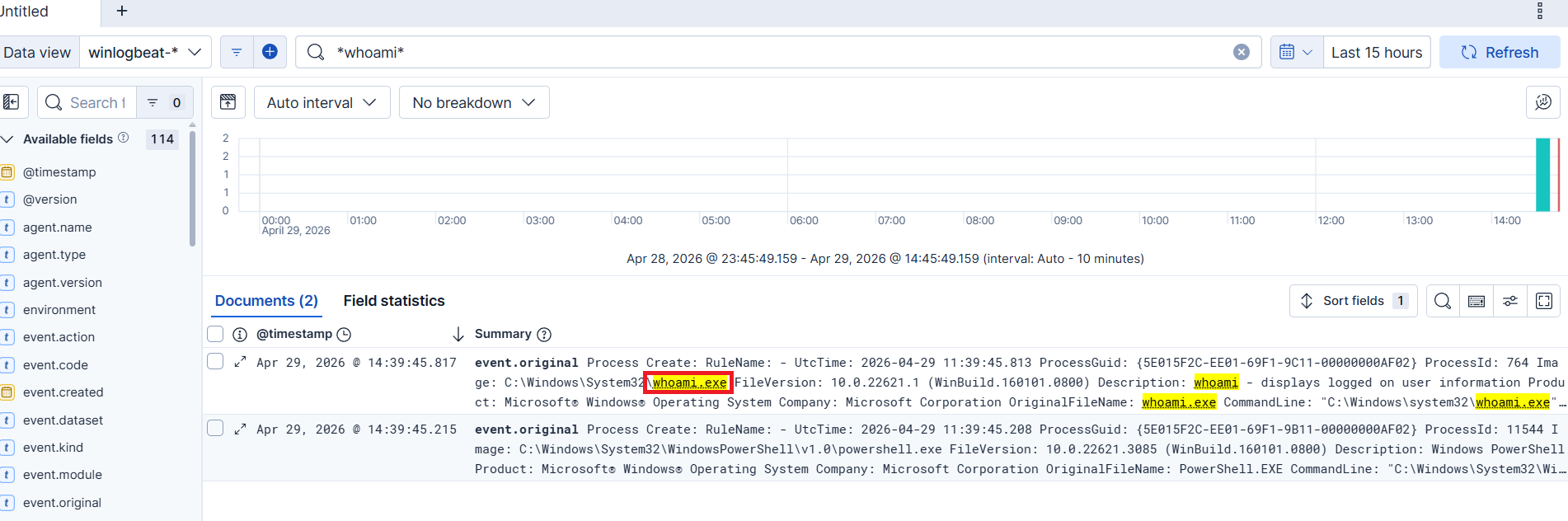1568x521 pixels.
Task: Select the event.original field
Action: click(x=62, y=503)
